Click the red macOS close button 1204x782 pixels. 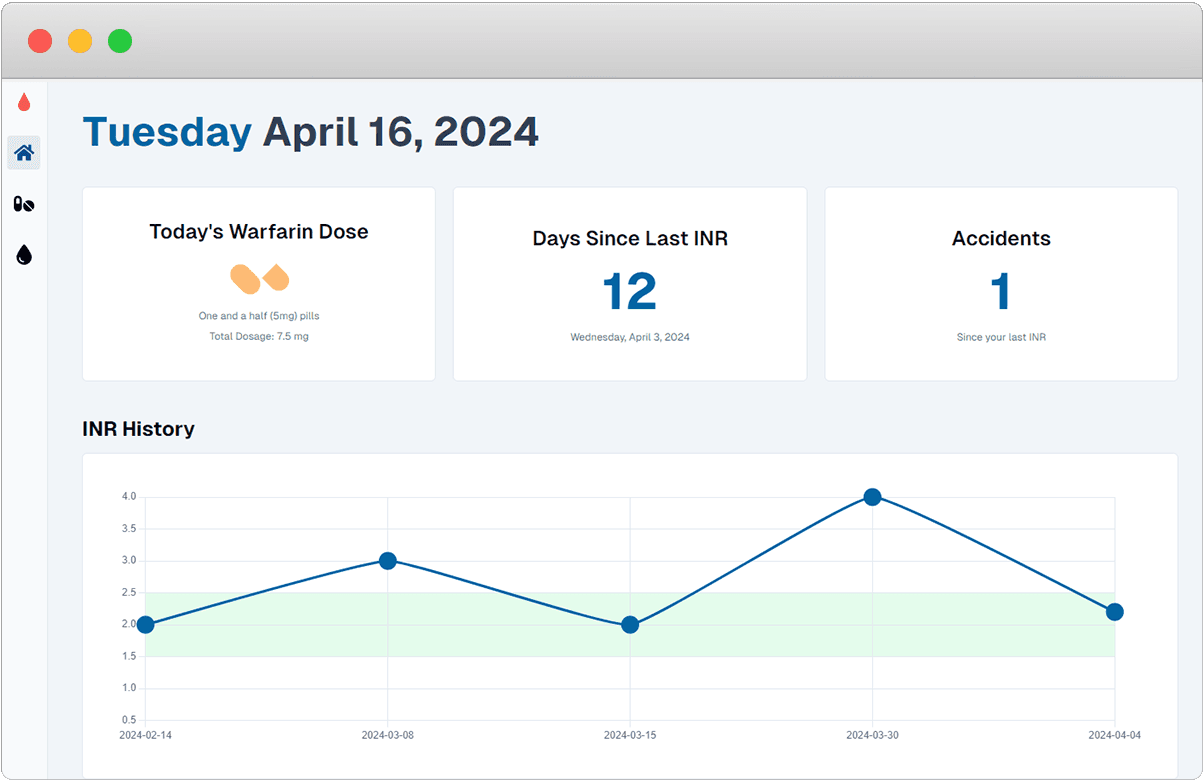click(40, 41)
